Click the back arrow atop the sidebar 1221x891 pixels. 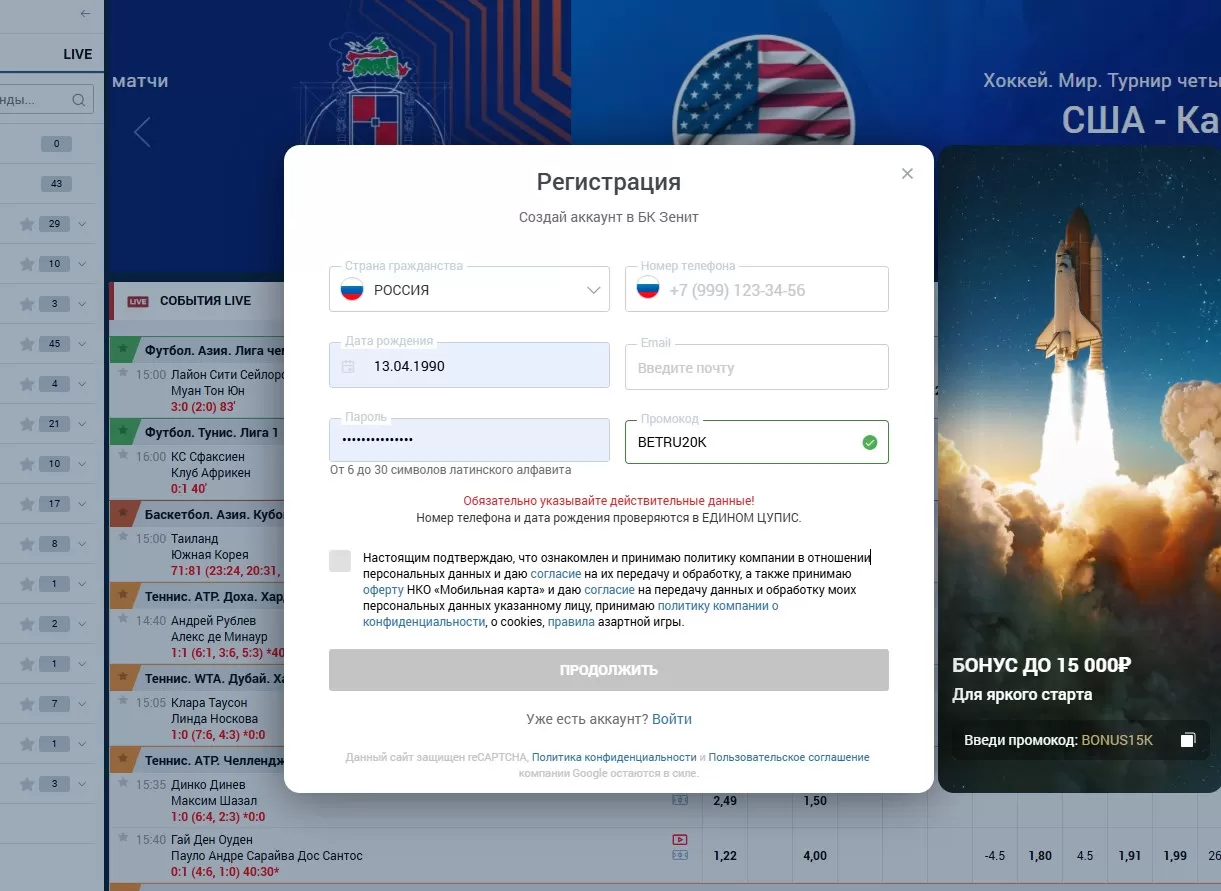85,14
